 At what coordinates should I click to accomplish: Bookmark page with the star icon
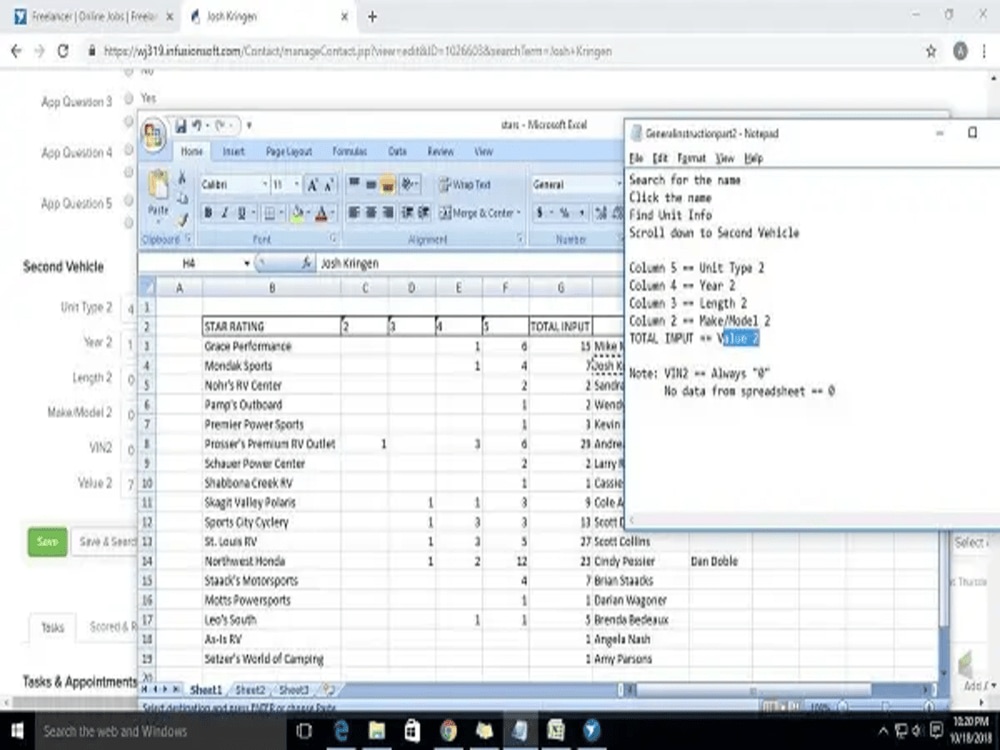coord(931,51)
